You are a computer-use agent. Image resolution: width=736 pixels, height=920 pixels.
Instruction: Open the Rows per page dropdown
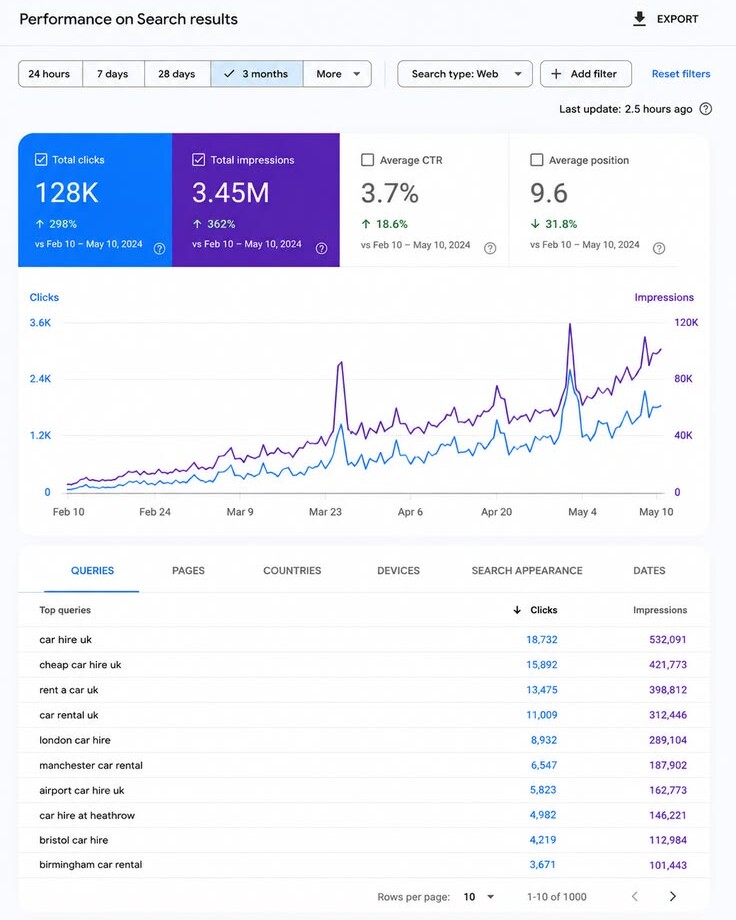[479, 897]
